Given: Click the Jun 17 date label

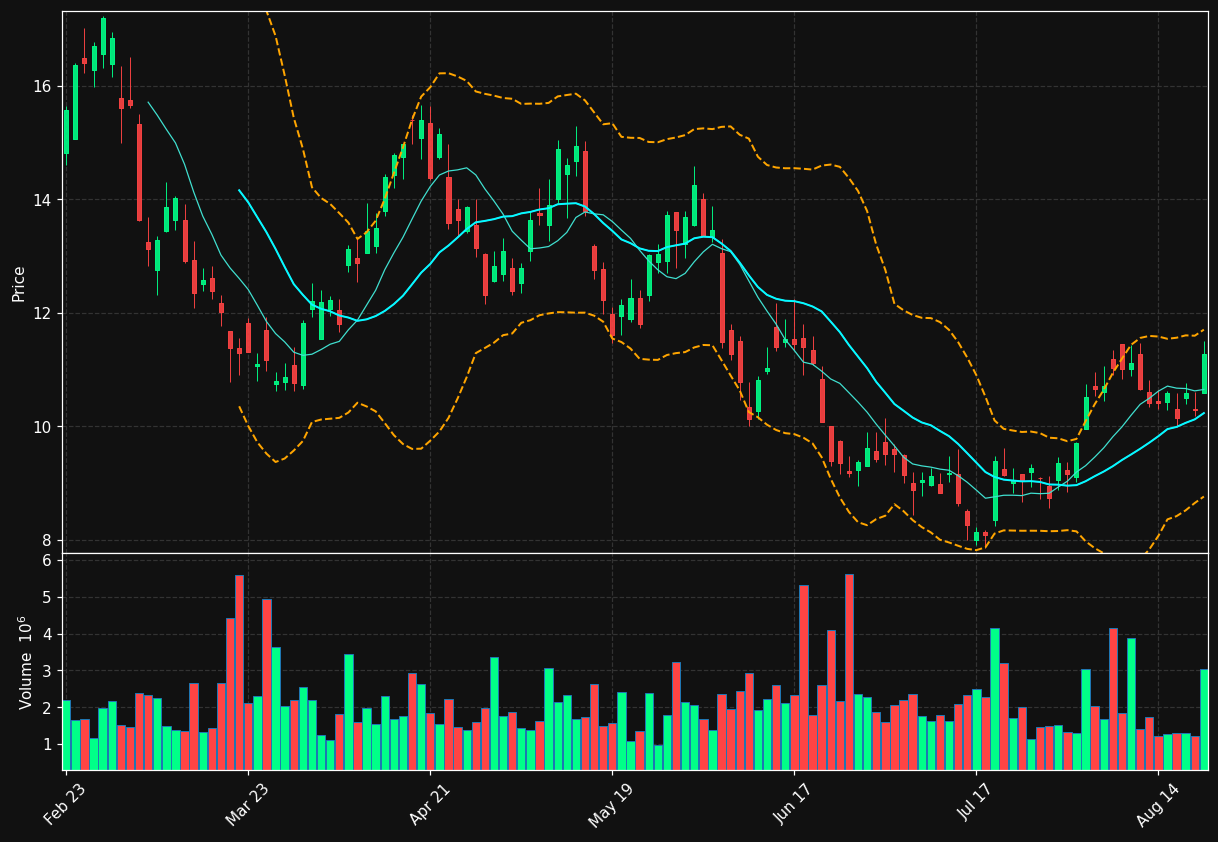Looking at the screenshot, I should coord(793,804).
